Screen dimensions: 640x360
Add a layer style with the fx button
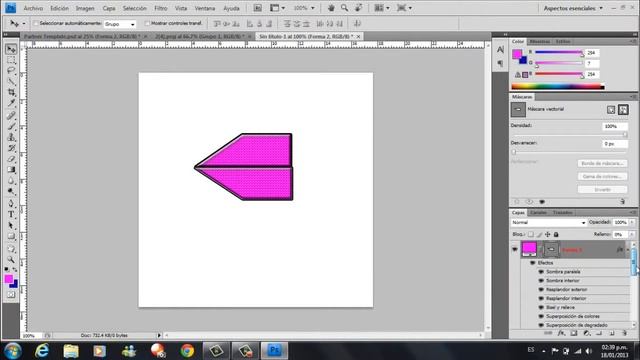[561, 333]
